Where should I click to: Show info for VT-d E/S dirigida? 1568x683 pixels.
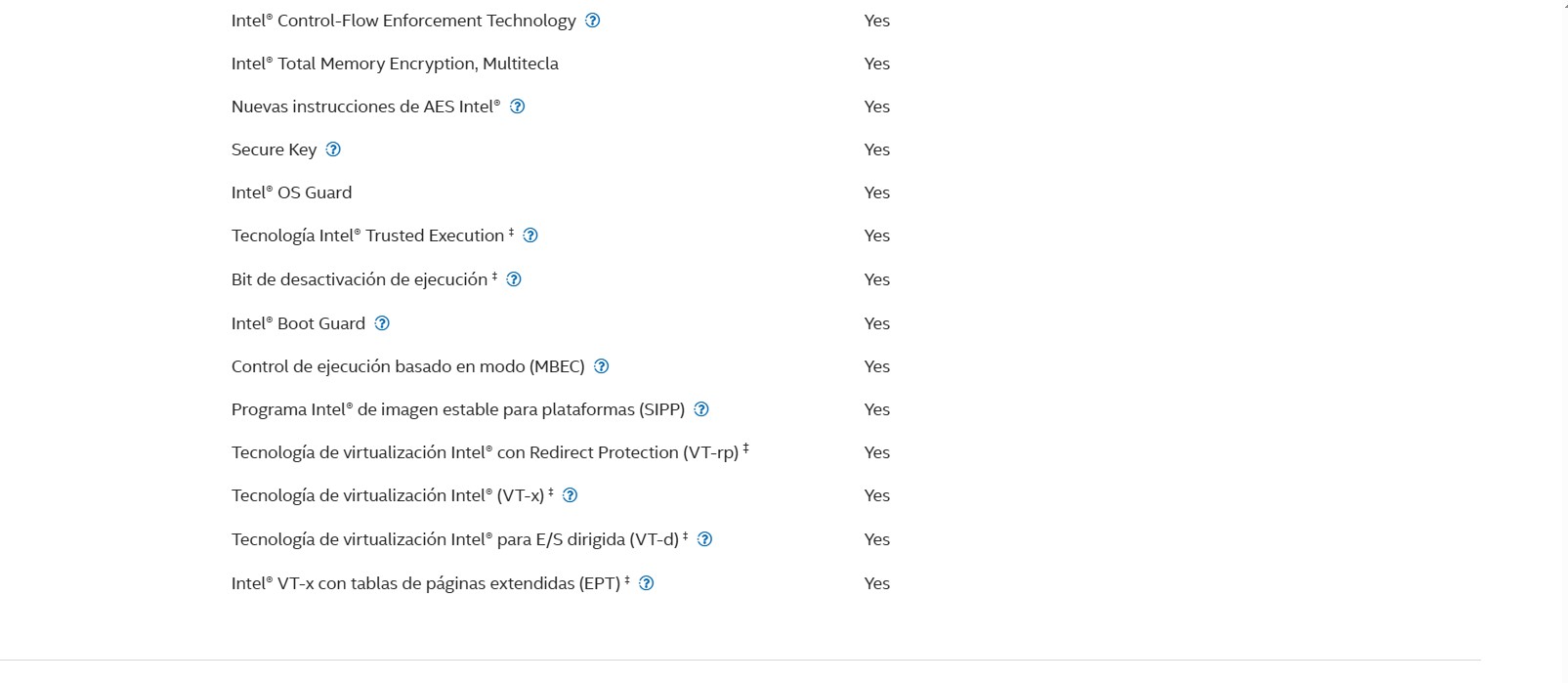pyautogui.click(x=705, y=539)
